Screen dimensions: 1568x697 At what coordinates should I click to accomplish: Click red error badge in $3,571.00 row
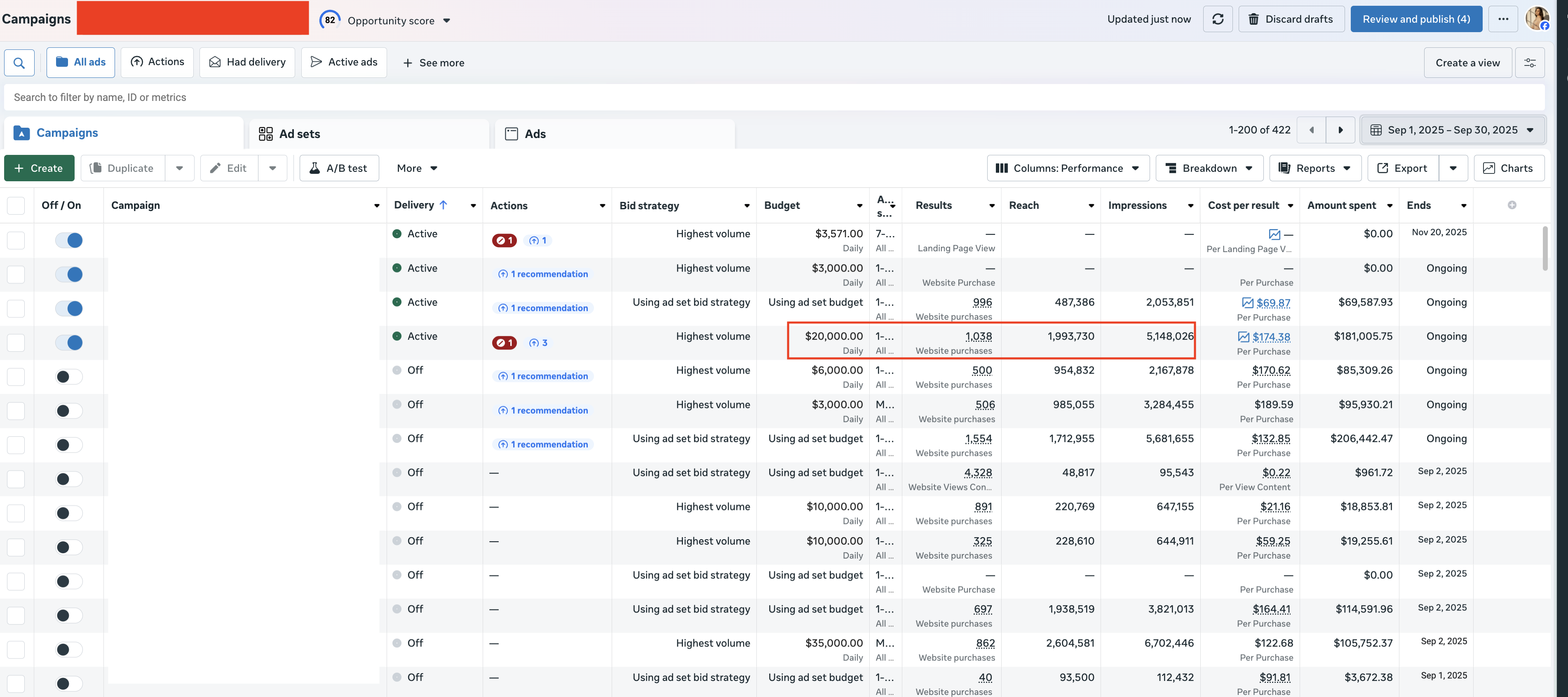tap(504, 240)
